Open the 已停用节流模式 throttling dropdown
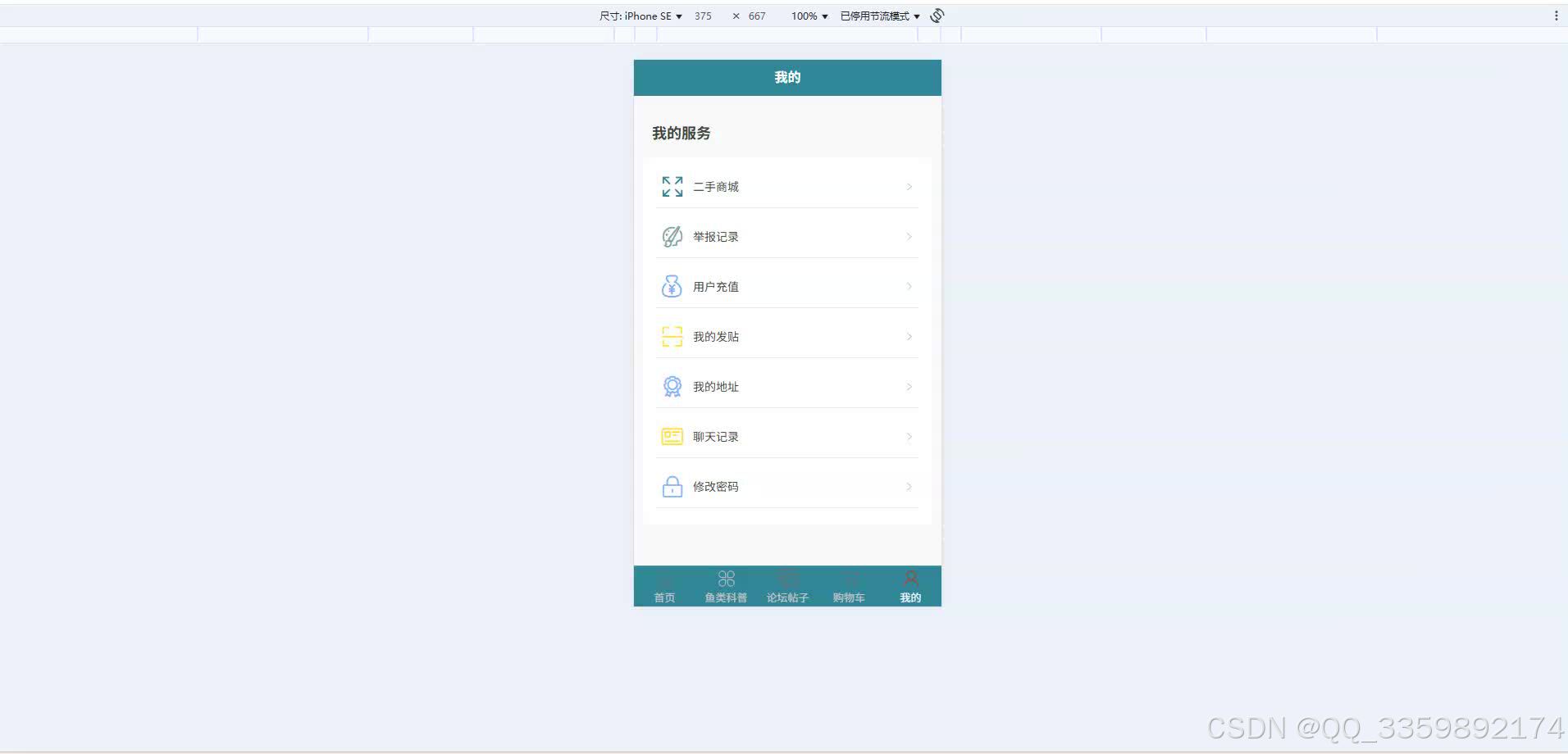Viewport: 1568px width, 754px height. pos(878,16)
